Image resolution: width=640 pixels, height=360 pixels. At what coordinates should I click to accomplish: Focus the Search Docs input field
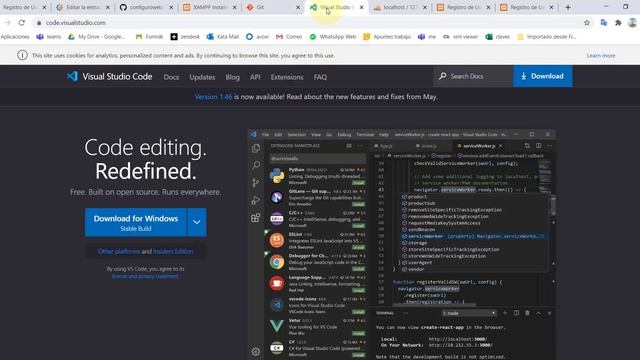point(473,76)
